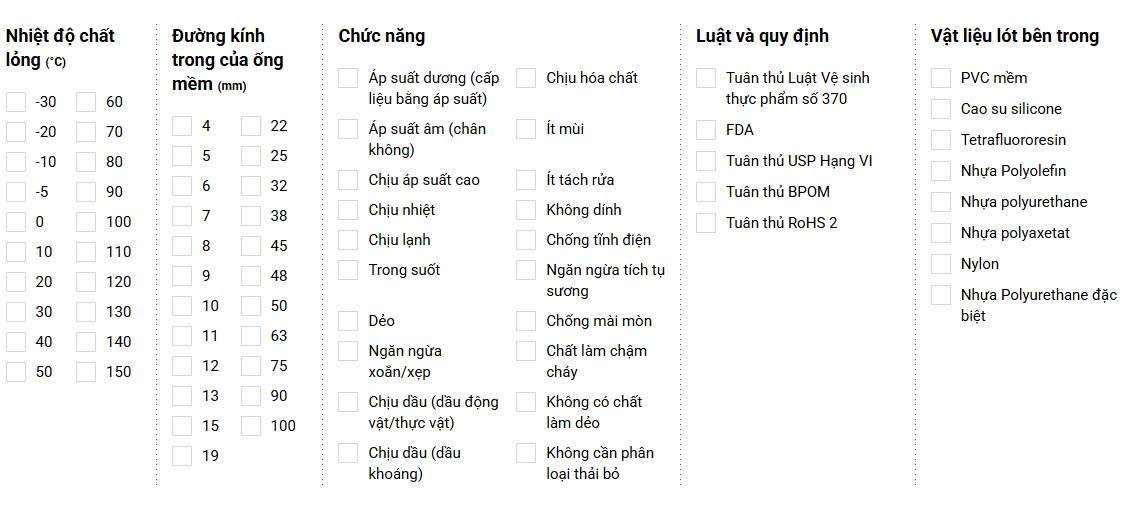Select the Cao su silicone checkbox

[941, 109]
